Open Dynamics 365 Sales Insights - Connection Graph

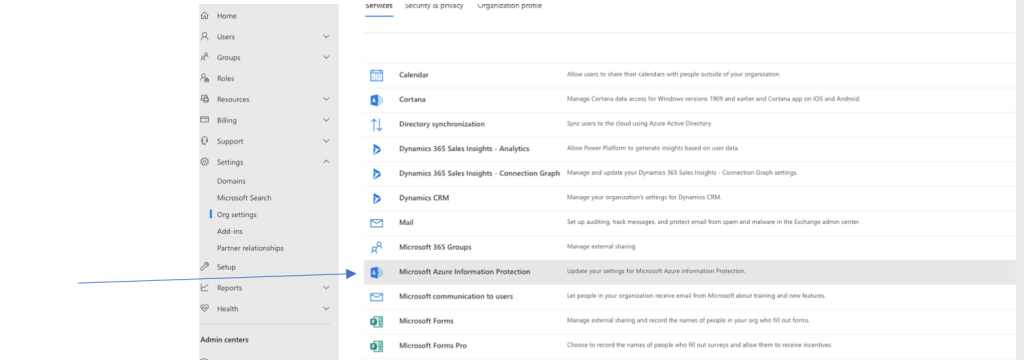point(479,173)
